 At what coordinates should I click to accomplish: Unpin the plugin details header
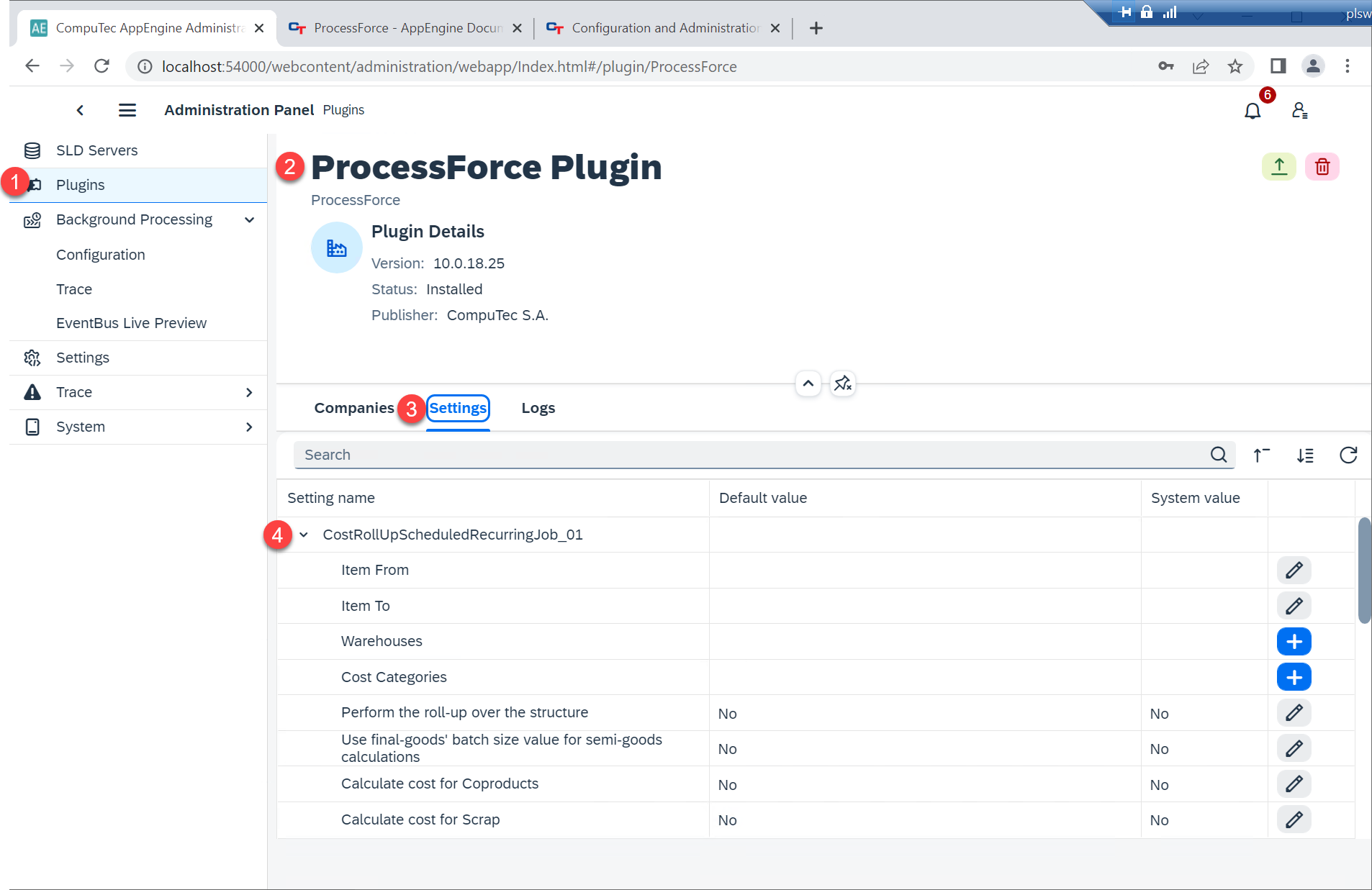click(x=843, y=383)
